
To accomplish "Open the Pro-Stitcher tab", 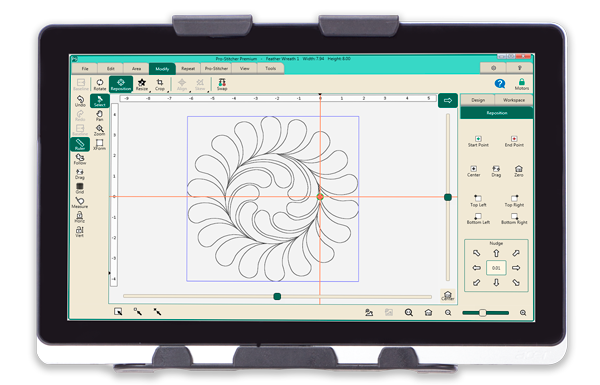I will 217,69.
